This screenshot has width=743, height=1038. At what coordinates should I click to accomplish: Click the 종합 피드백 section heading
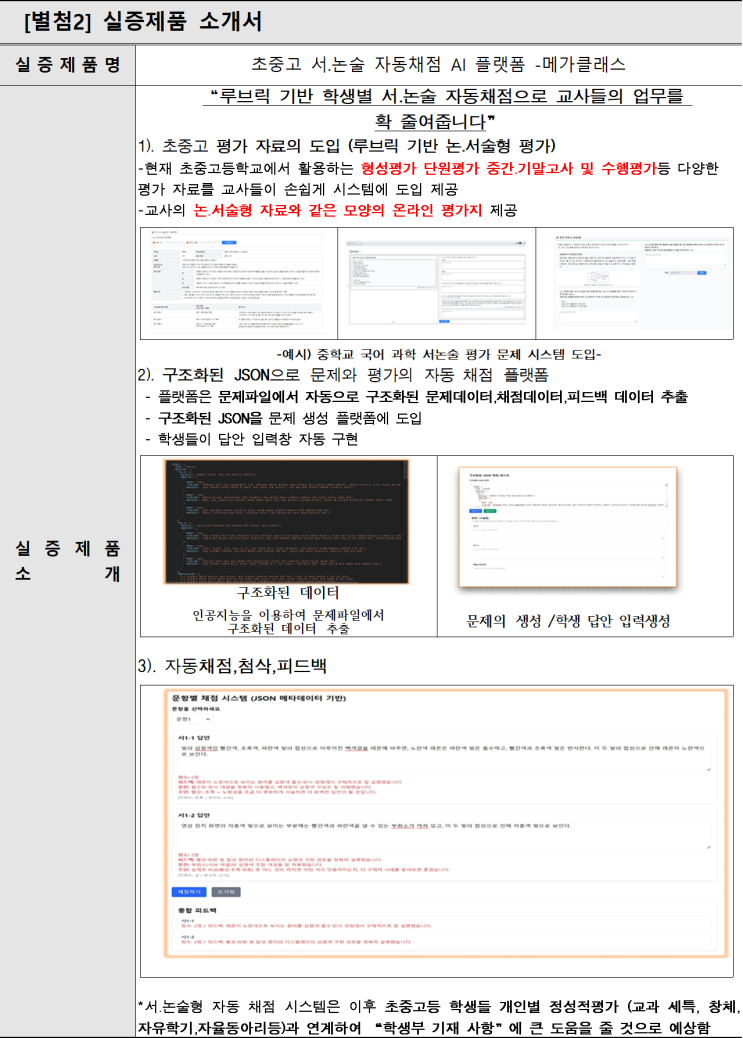click(197, 911)
